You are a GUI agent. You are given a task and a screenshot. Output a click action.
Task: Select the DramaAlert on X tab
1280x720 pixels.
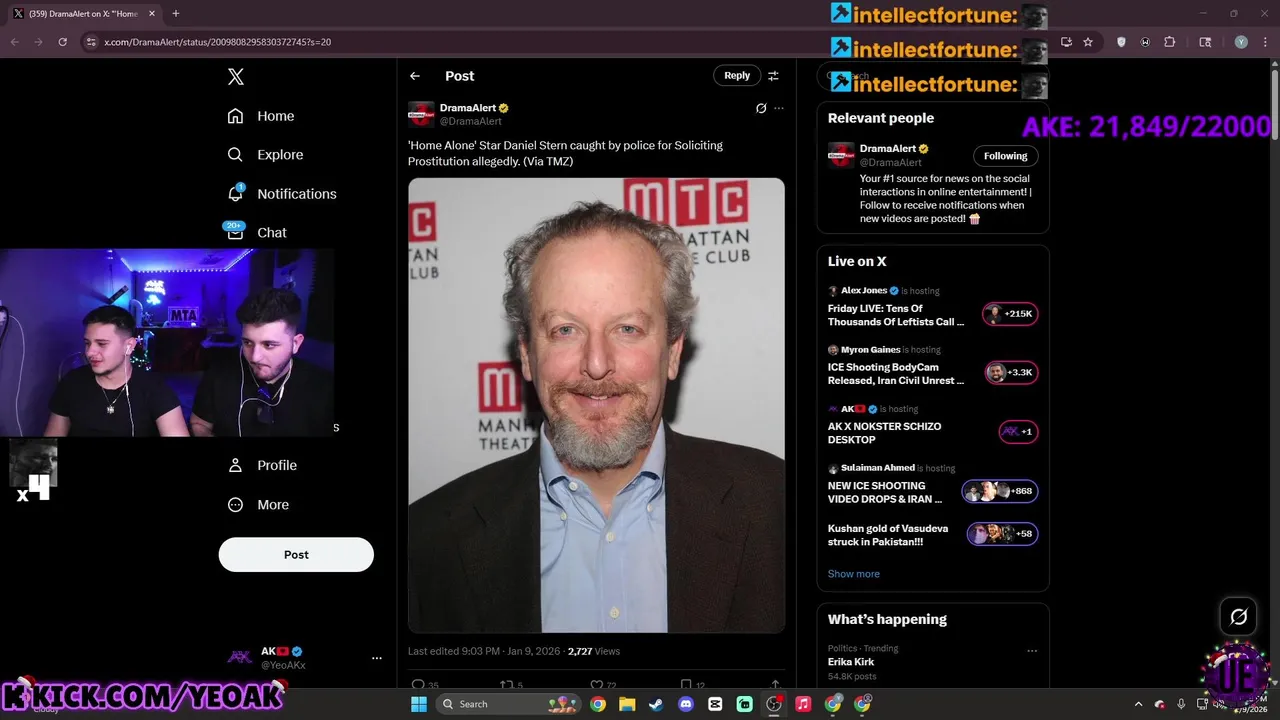[x=83, y=14]
